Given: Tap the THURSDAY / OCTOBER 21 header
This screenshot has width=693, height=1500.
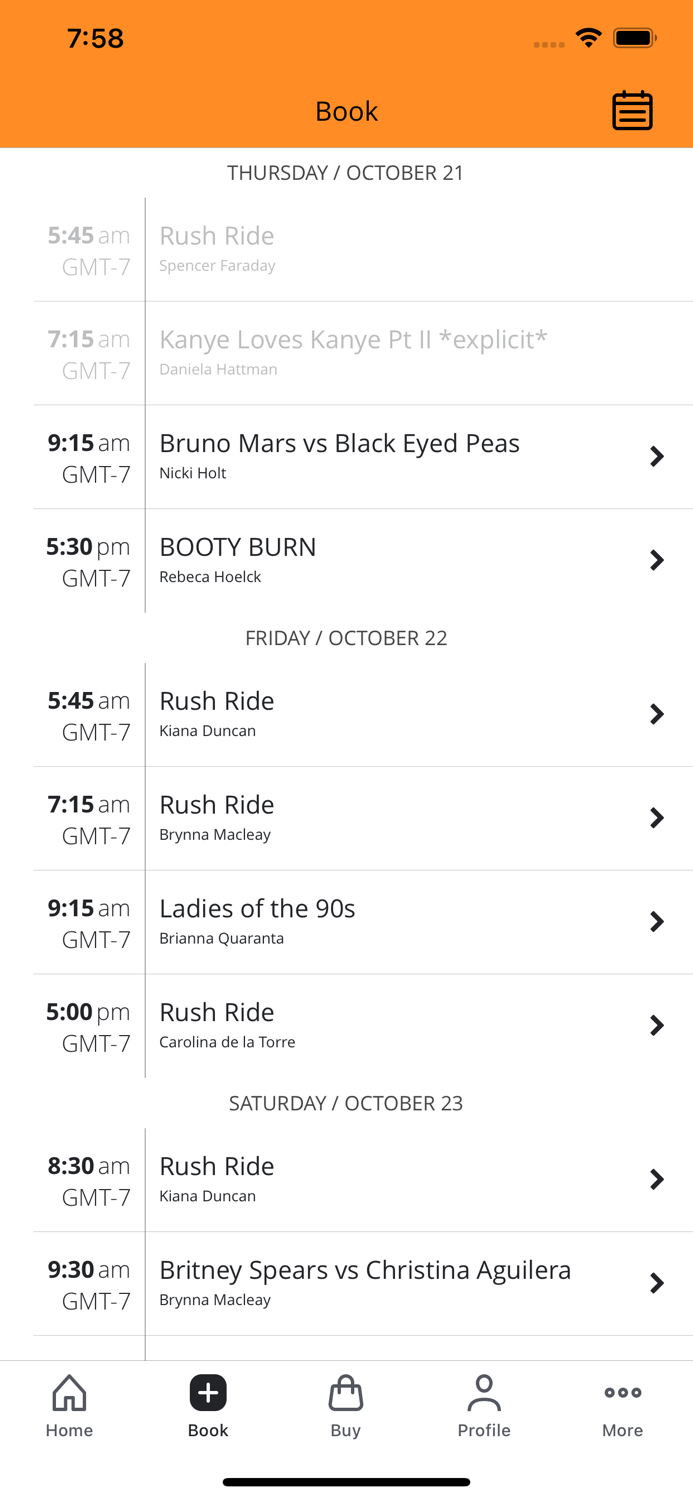Looking at the screenshot, I should click(x=346, y=172).
